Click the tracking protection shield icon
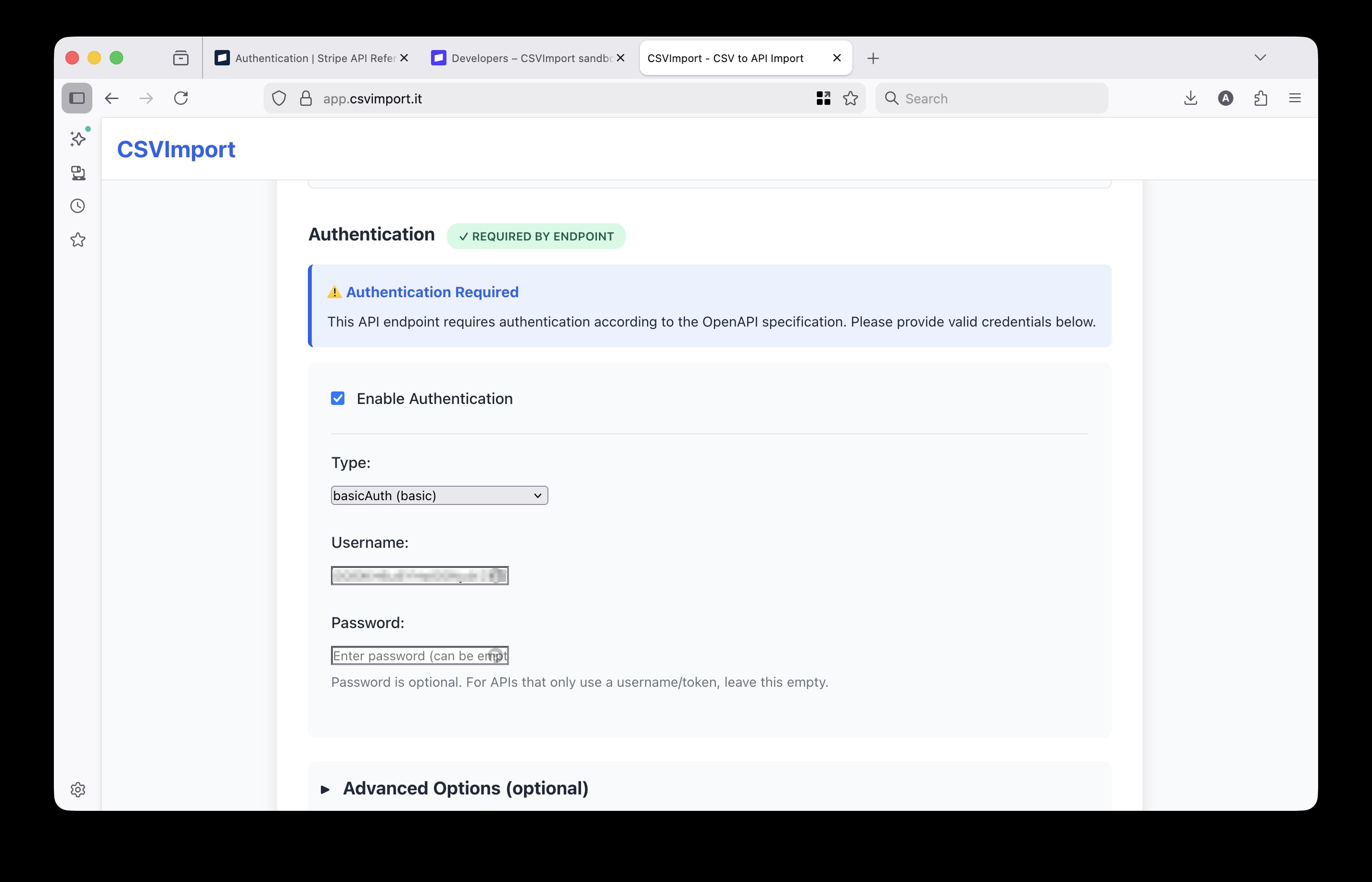The width and height of the screenshot is (1372, 882). pos(279,98)
